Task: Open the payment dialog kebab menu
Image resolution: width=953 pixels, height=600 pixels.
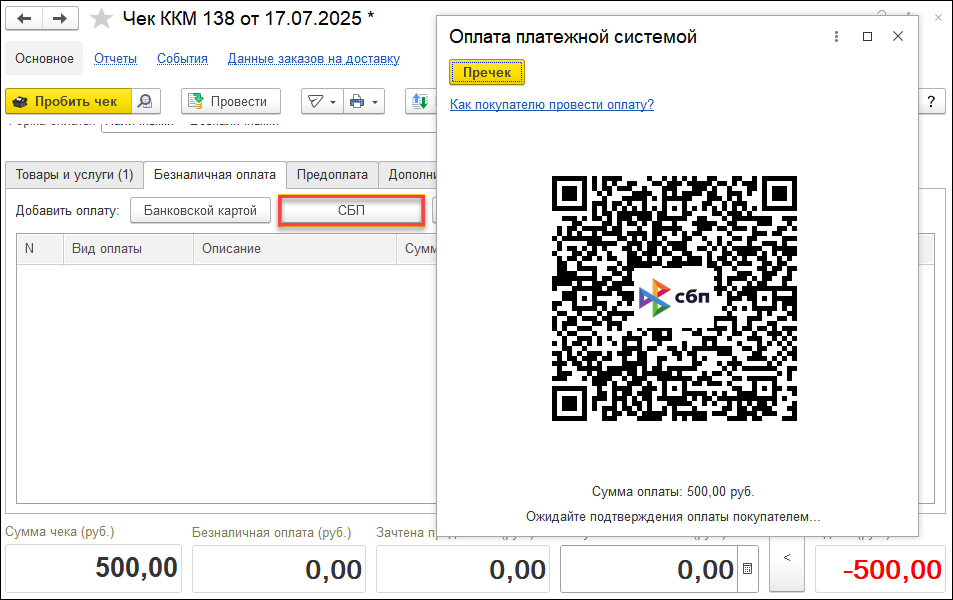Action: coord(836,36)
